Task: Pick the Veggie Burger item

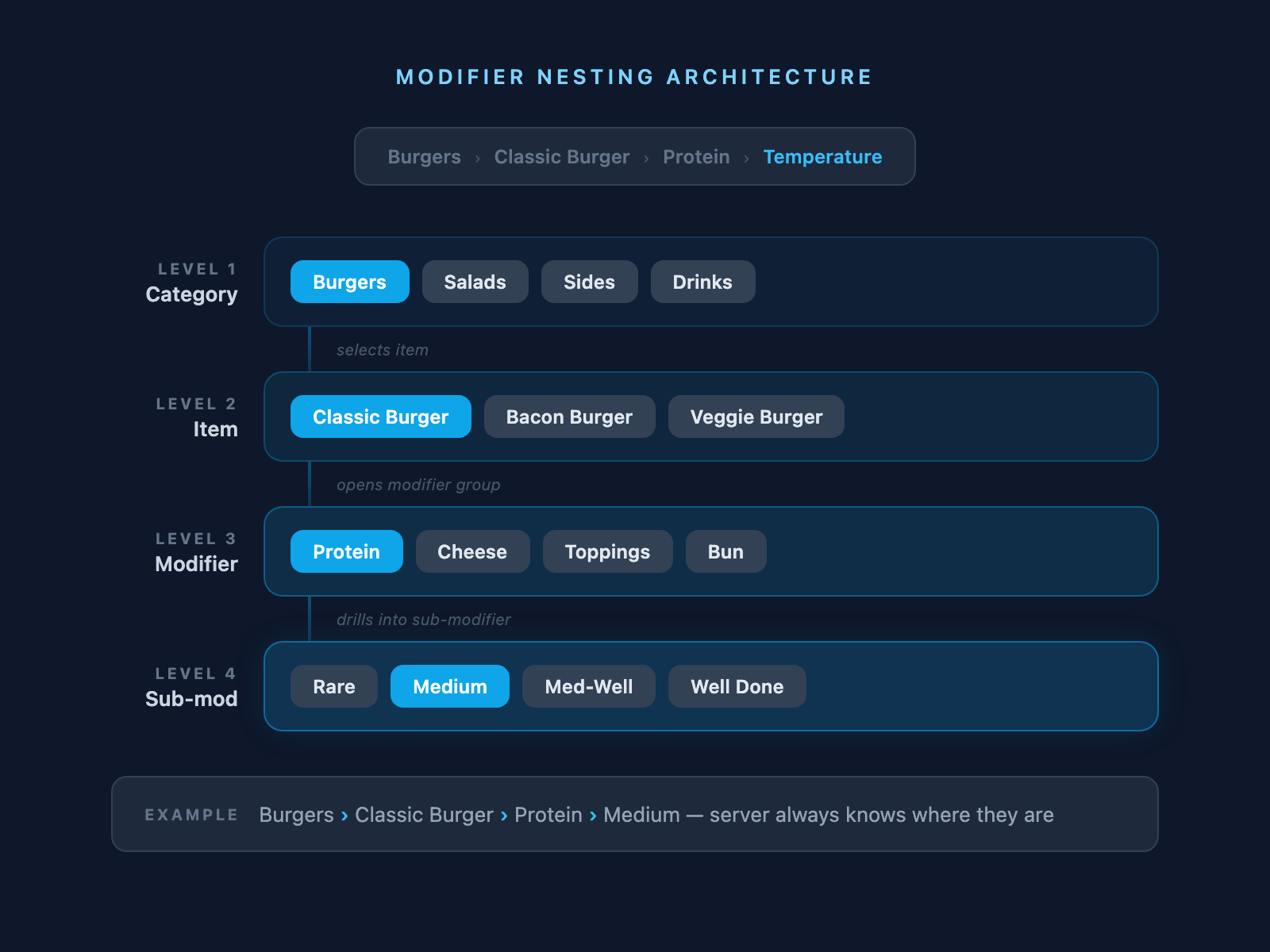Action: [756, 416]
